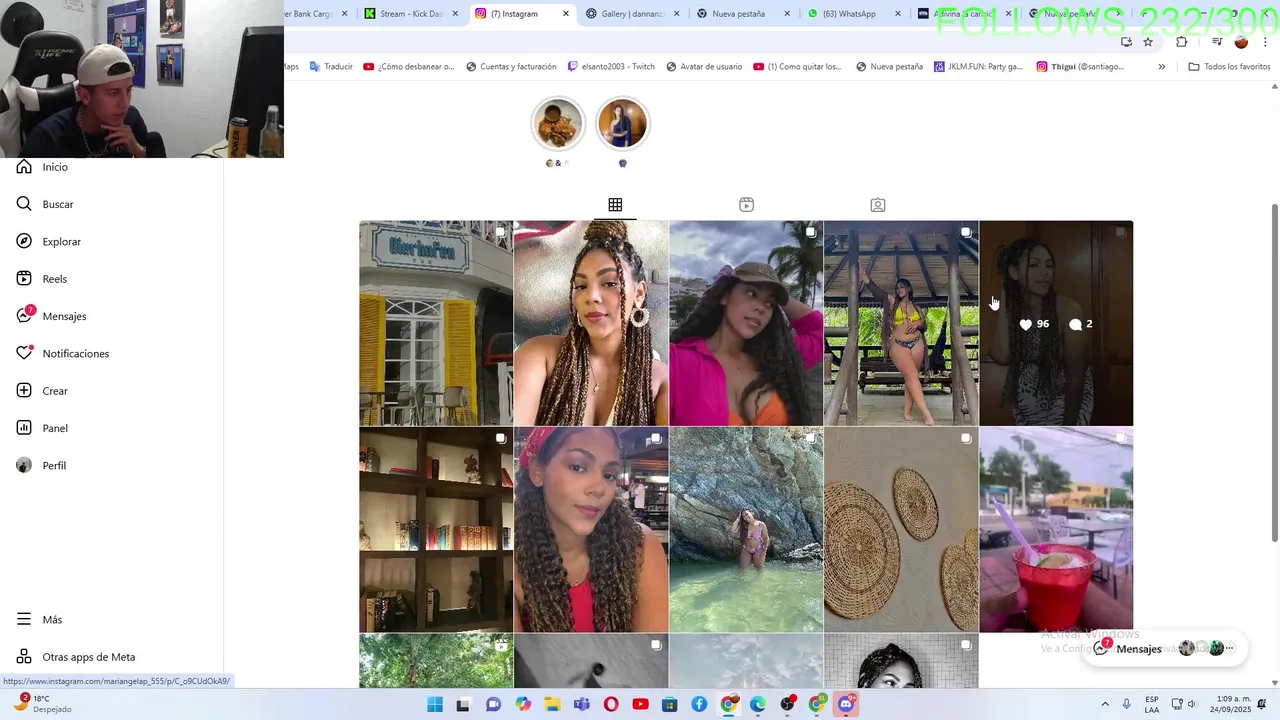The height and width of the screenshot is (720, 1280).
Task: Open Chrome three-dot menu
Action: [x=1265, y=42]
